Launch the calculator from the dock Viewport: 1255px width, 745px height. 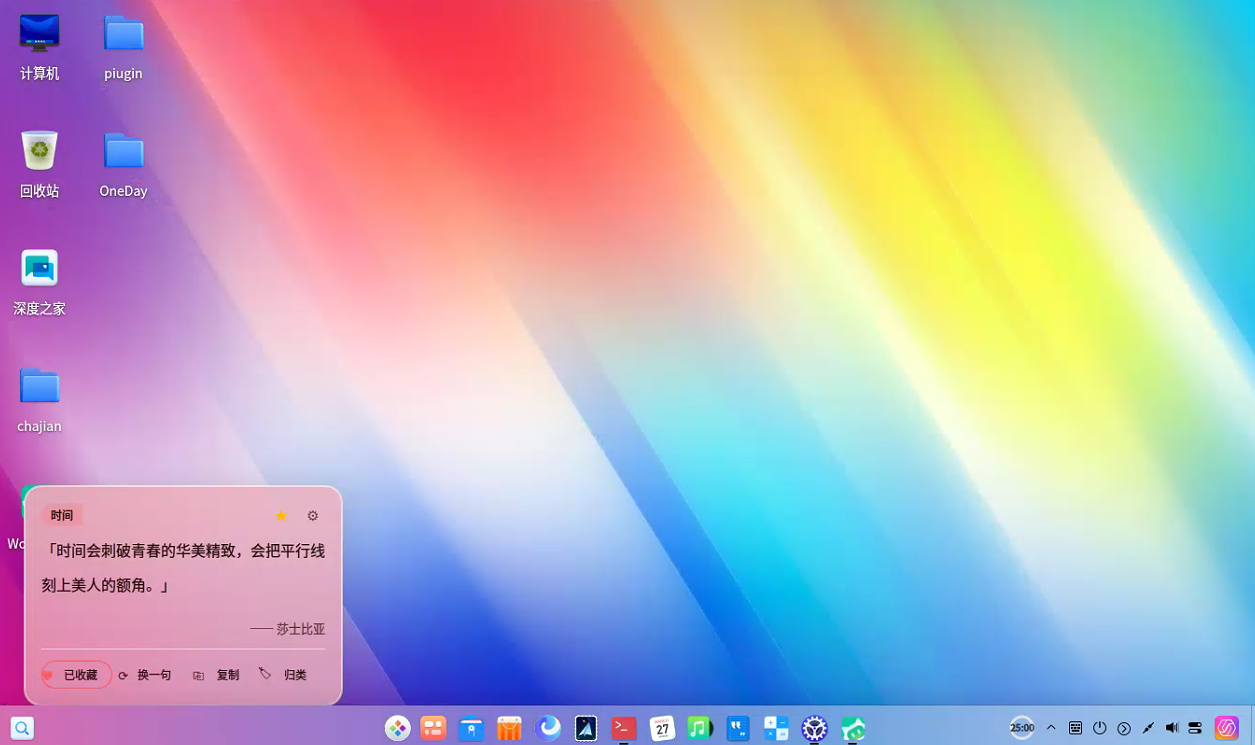[x=776, y=728]
